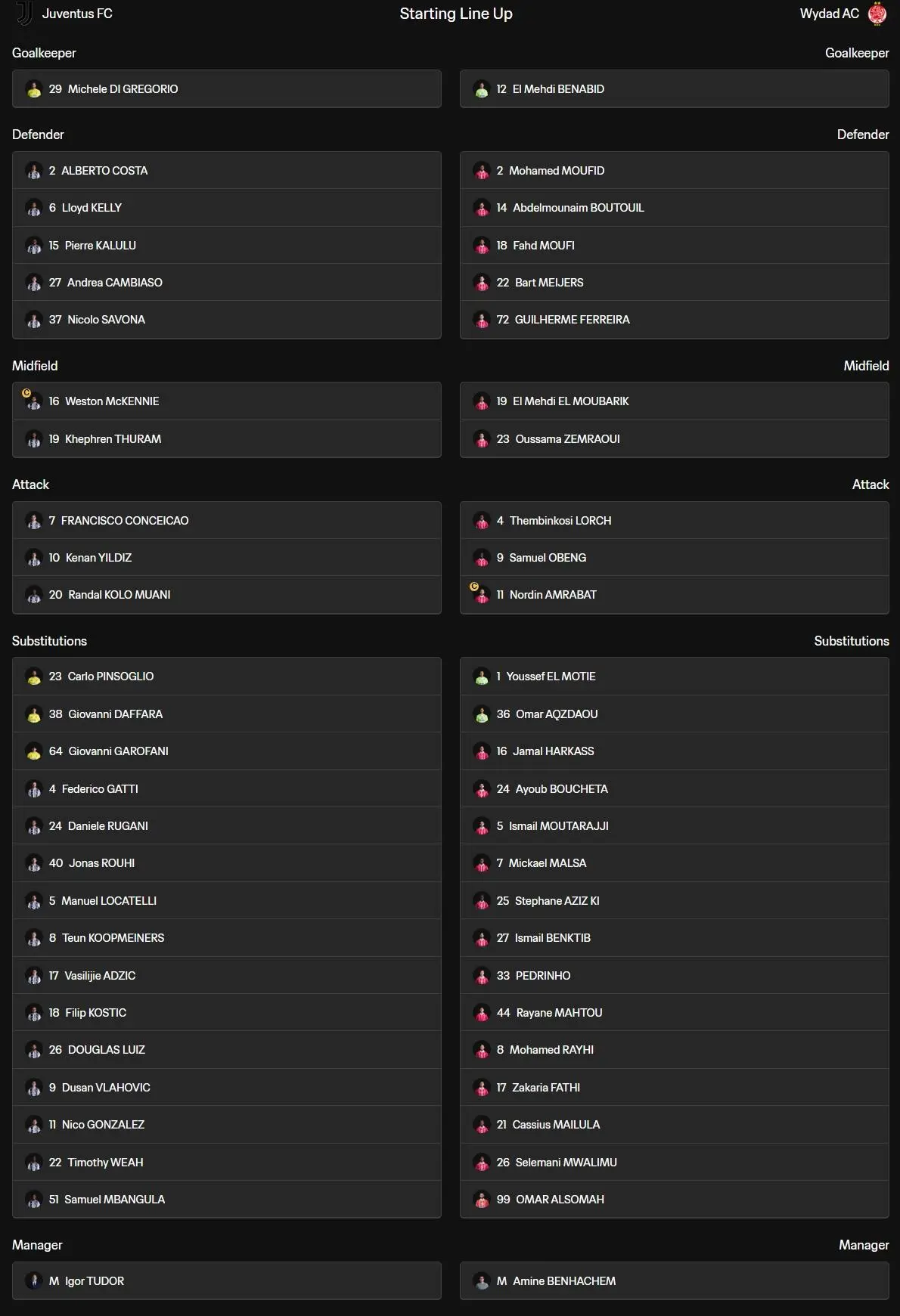Viewport: 900px width, 1316px height.
Task: Click the Wydad AC team name
Action: [x=830, y=14]
